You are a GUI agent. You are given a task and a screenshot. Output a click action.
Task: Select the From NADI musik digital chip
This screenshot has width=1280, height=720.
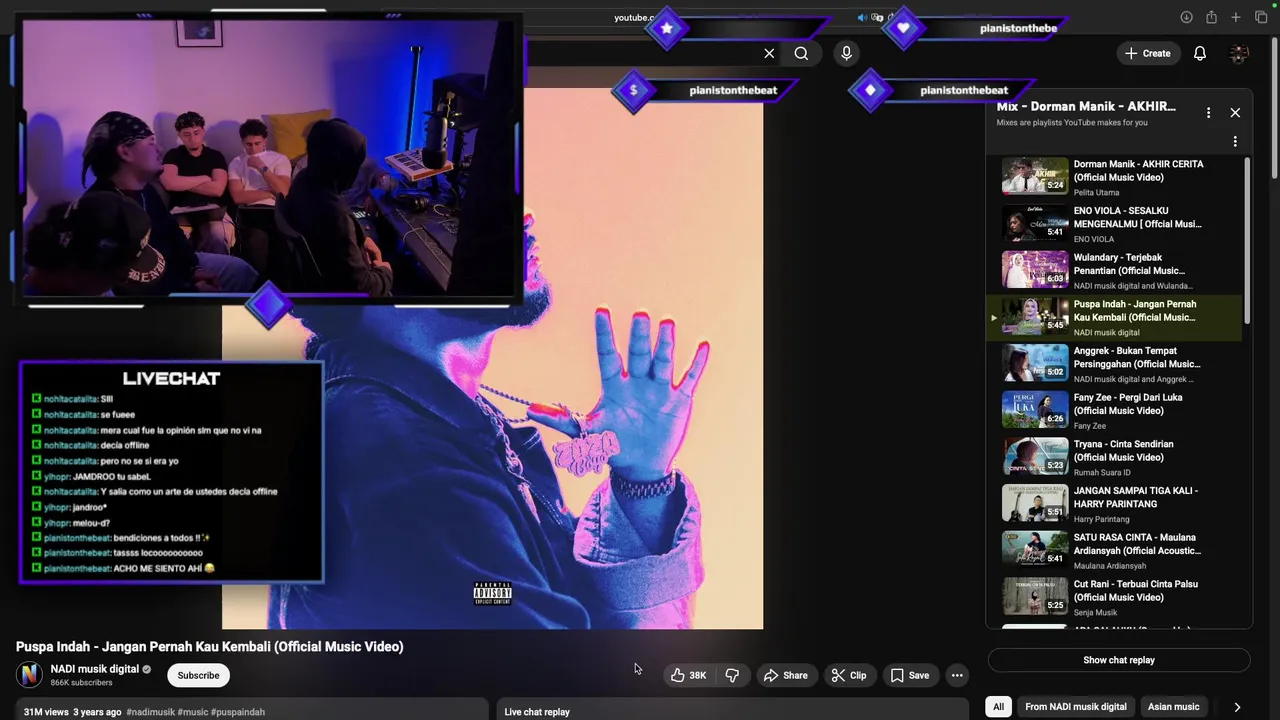(1076, 707)
